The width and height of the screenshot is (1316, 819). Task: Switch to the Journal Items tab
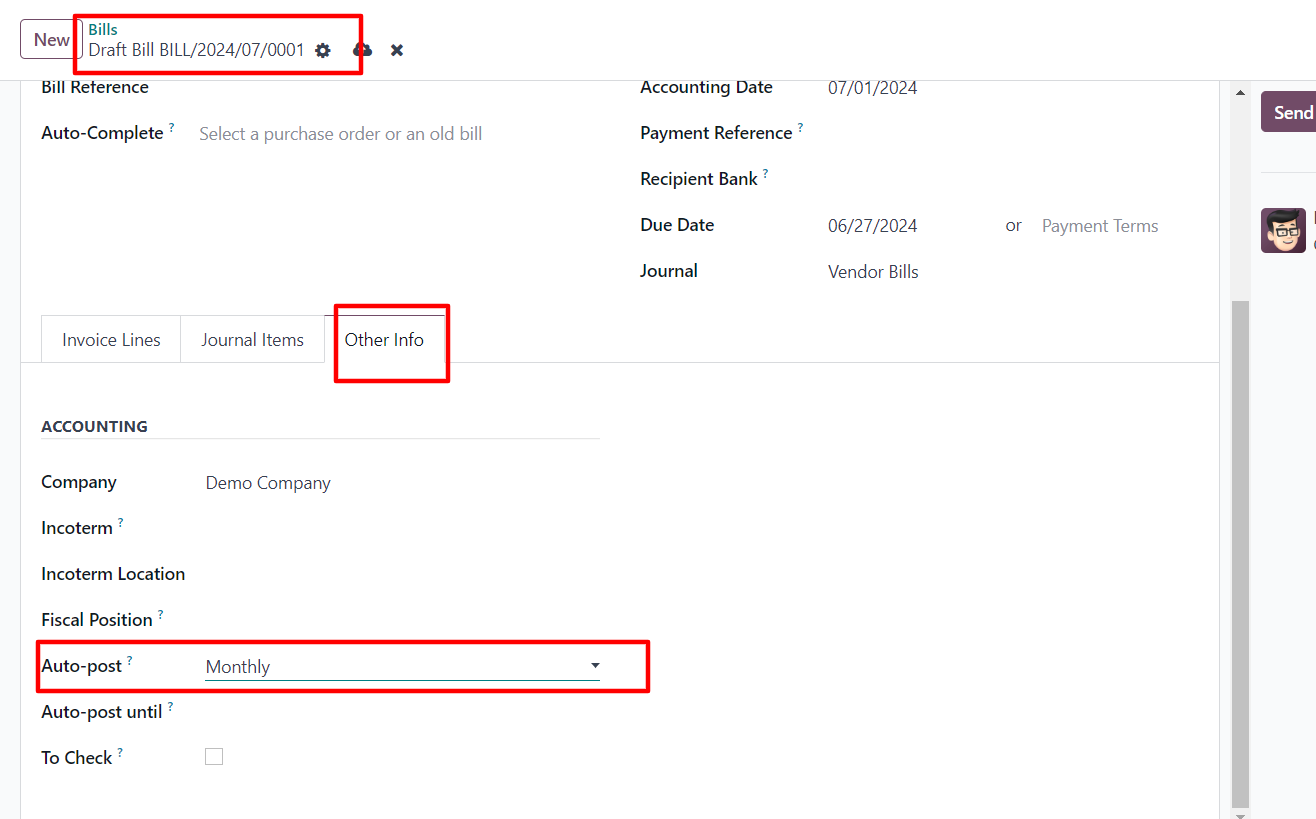[x=252, y=340]
